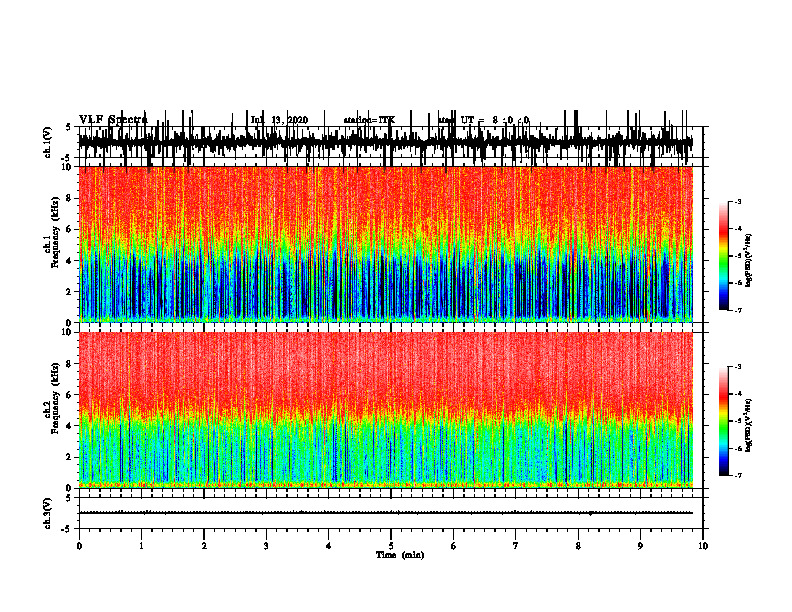
Task: Click the "1" tick on the time axis
Action: pyautogui.click(x=141, y=546)
